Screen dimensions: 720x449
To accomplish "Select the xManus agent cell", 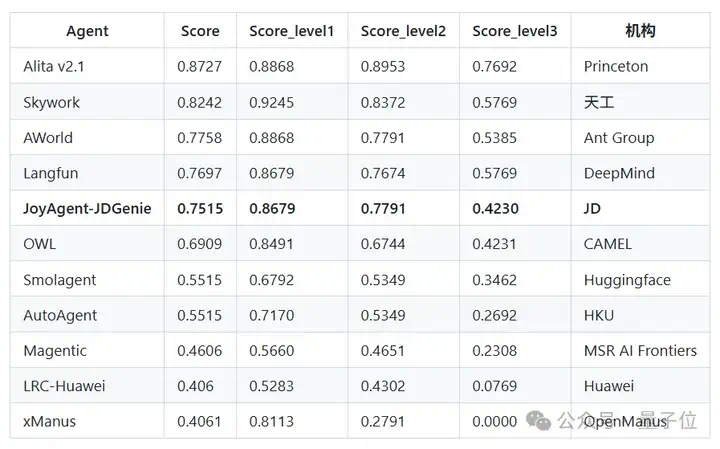I will pyautogui.click(x=50, y=421).
